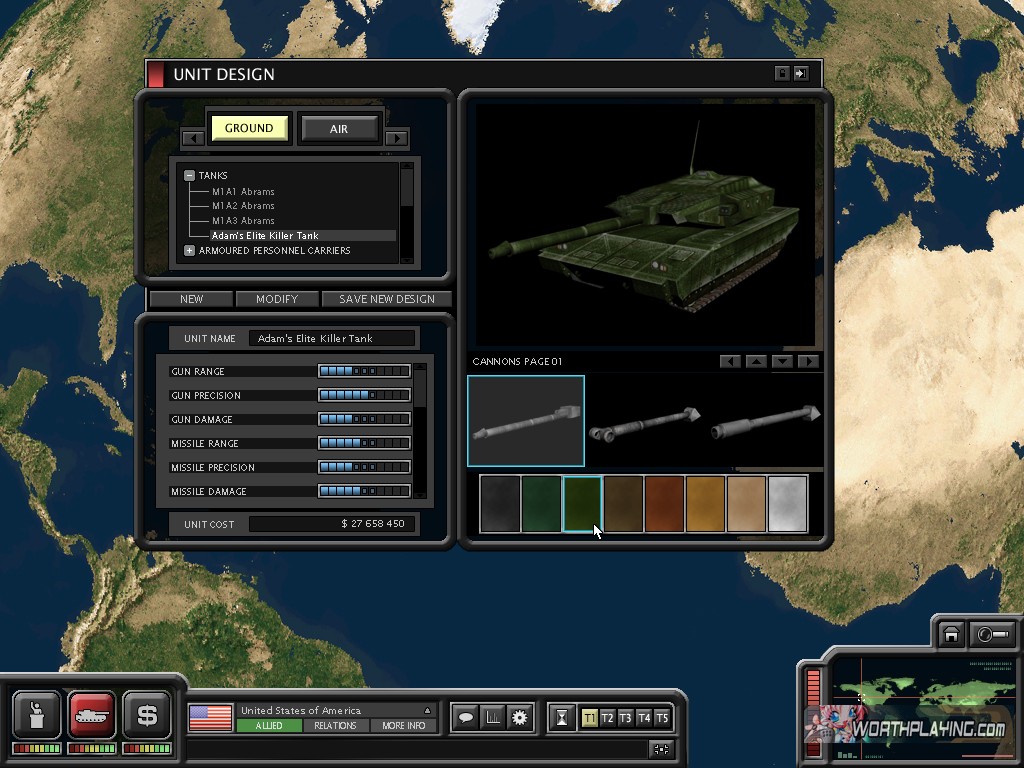Viewport: 1024px width, 768px height.
Task: Open the settings gear icon
Action: (x=519, y=717)
